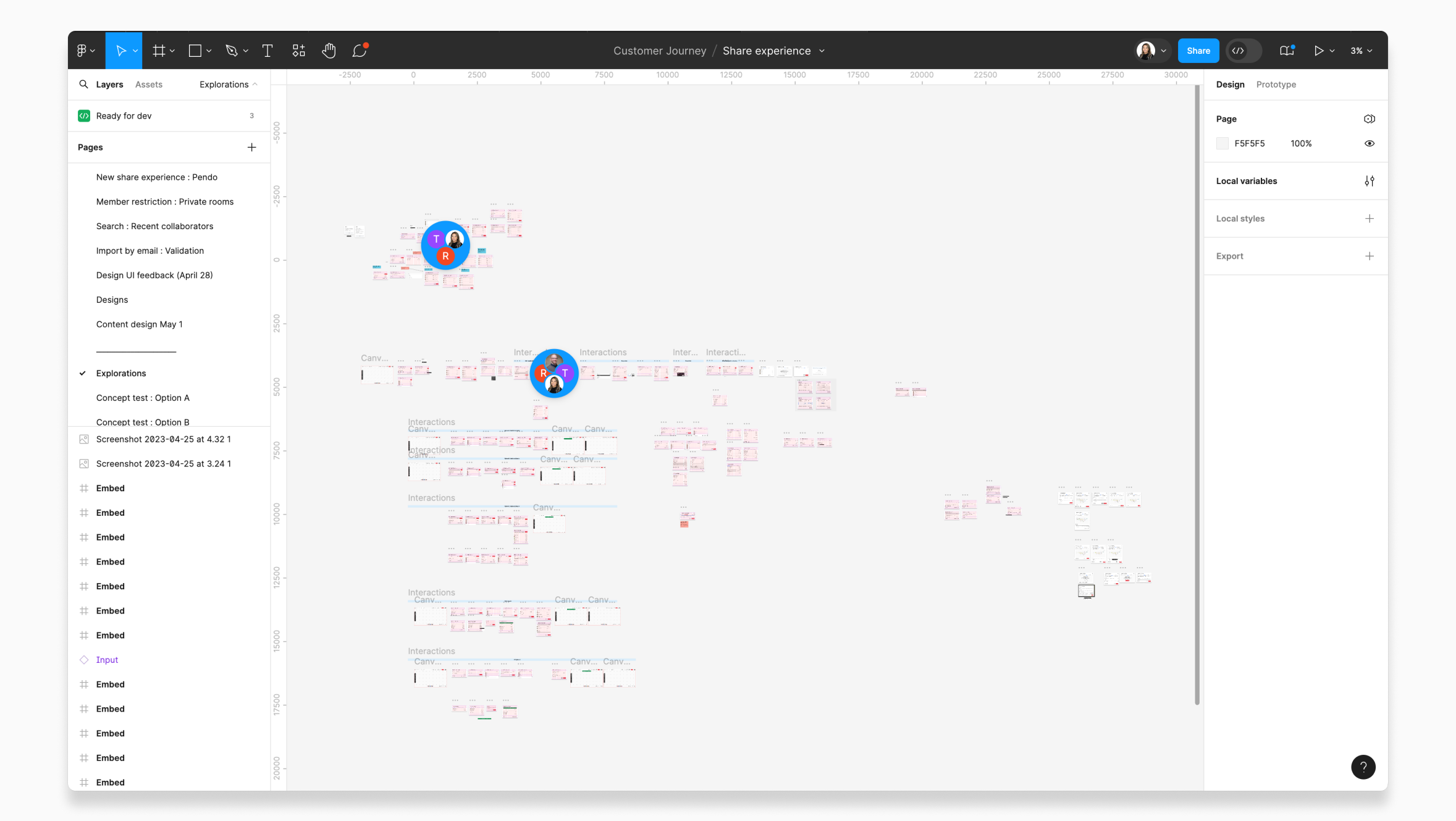Click the 100% opacity field
This screenshot has height=821, width=1456.
click(x=1300, y=143)
